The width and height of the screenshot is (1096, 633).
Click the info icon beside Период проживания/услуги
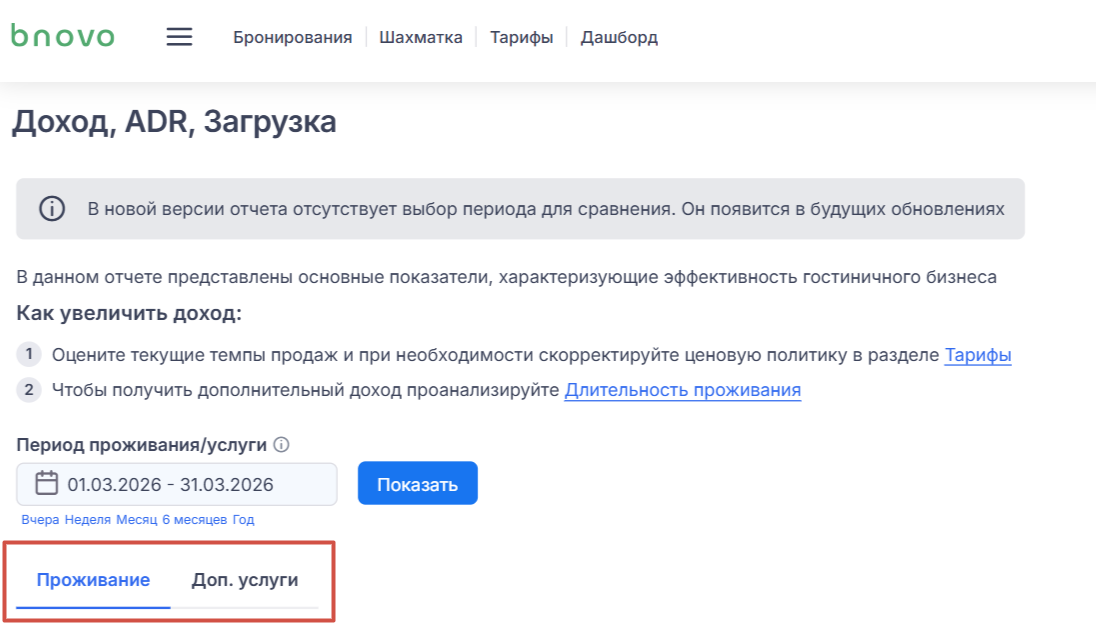point(282,445)
